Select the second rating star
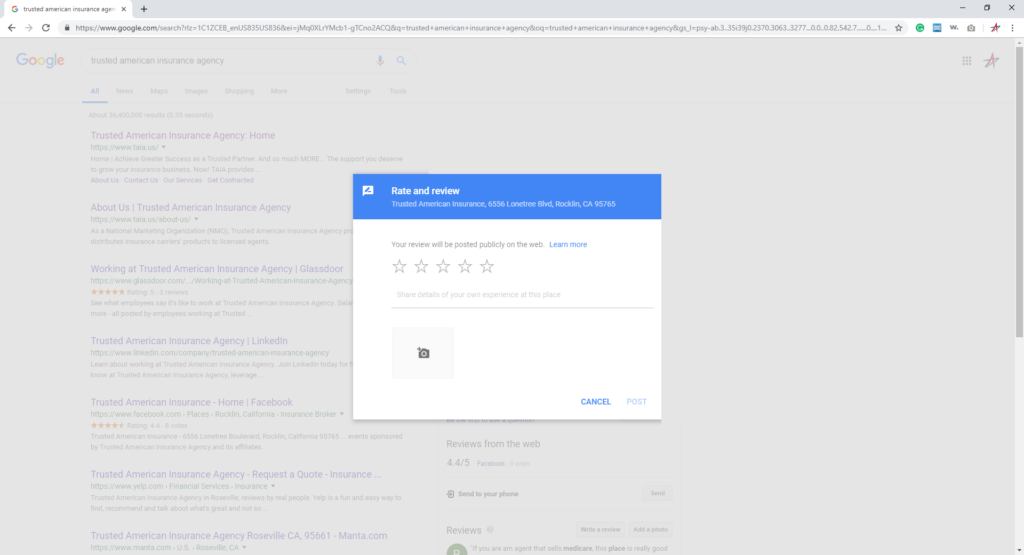The width and height of the screenshot is (1024, 555). (421, 266)
